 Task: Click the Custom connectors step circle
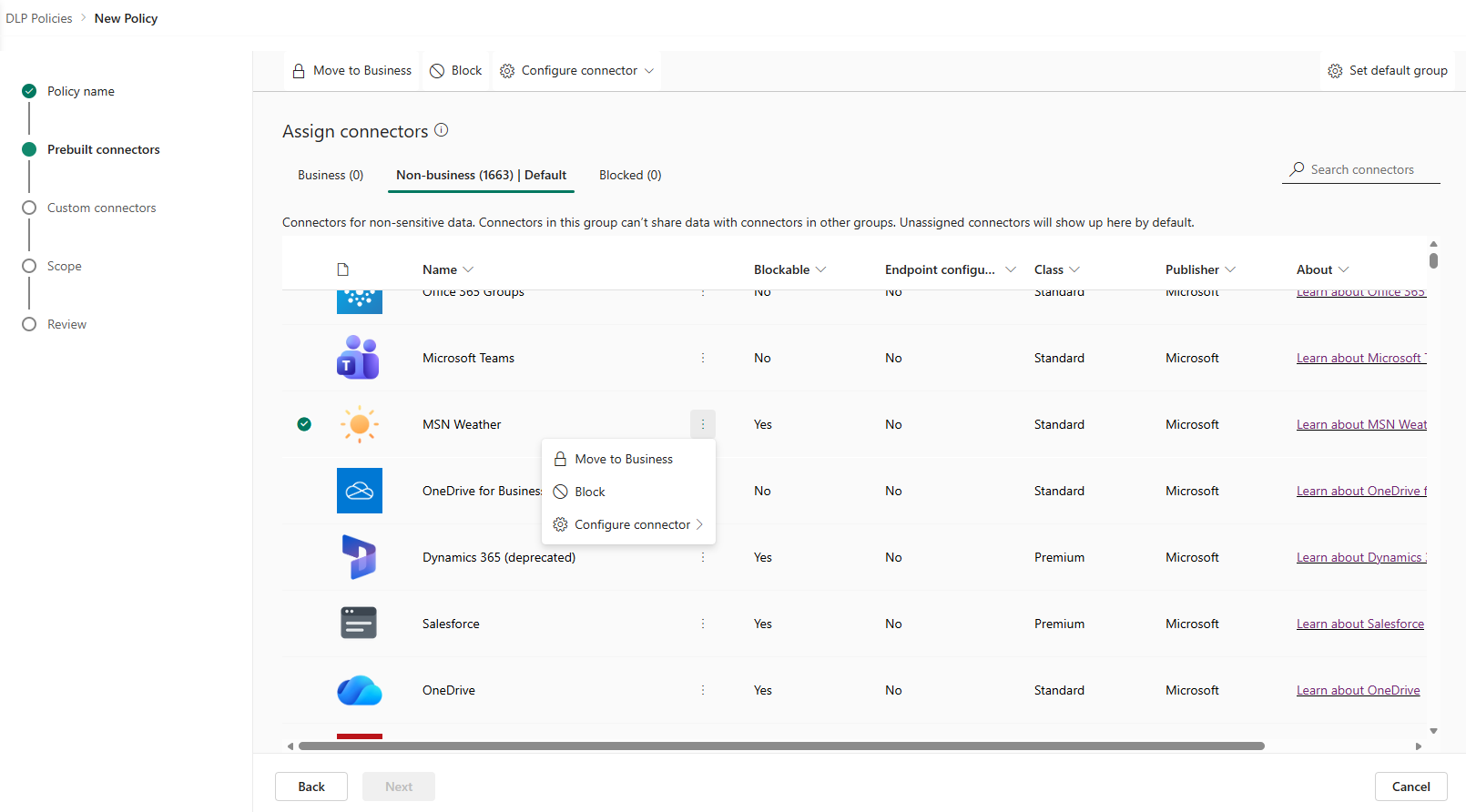29,208
